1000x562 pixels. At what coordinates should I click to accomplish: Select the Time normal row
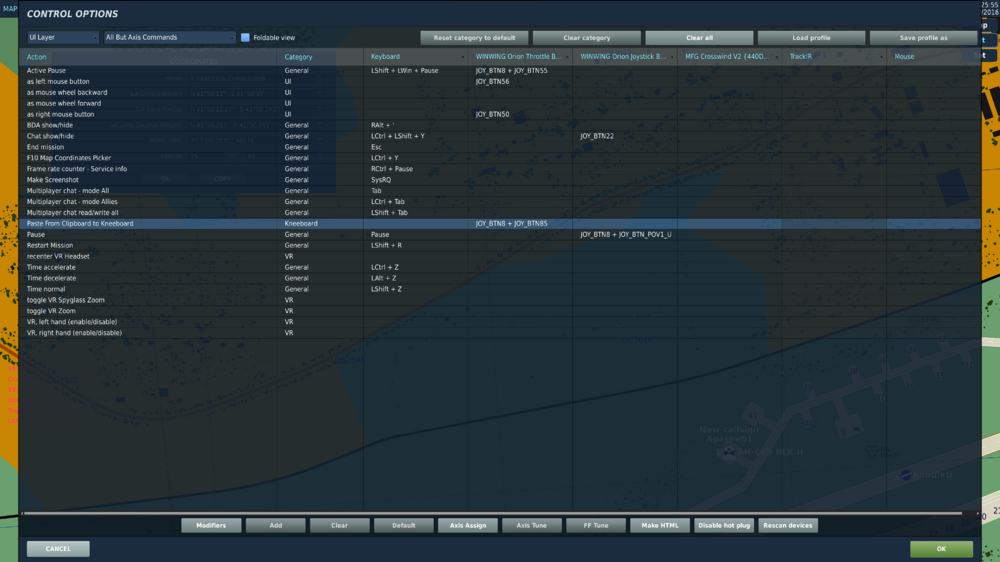point(499,289)
